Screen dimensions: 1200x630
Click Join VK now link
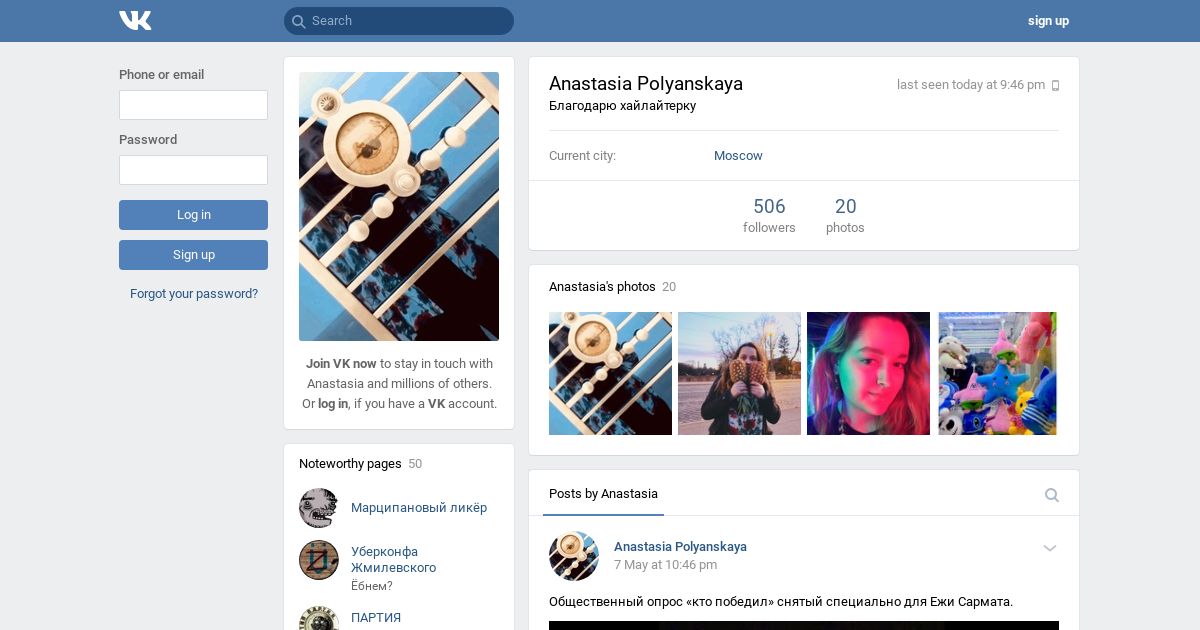(x=341, y=364)
